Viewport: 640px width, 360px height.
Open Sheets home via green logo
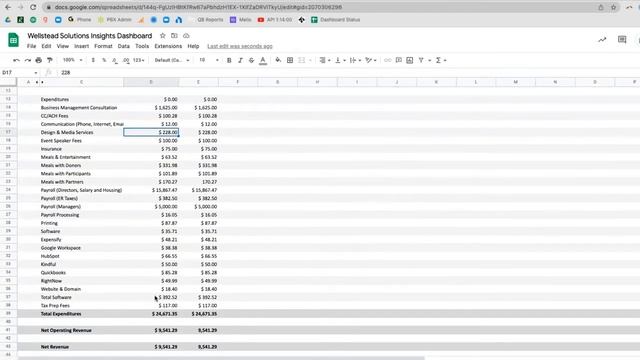[13, 40]
